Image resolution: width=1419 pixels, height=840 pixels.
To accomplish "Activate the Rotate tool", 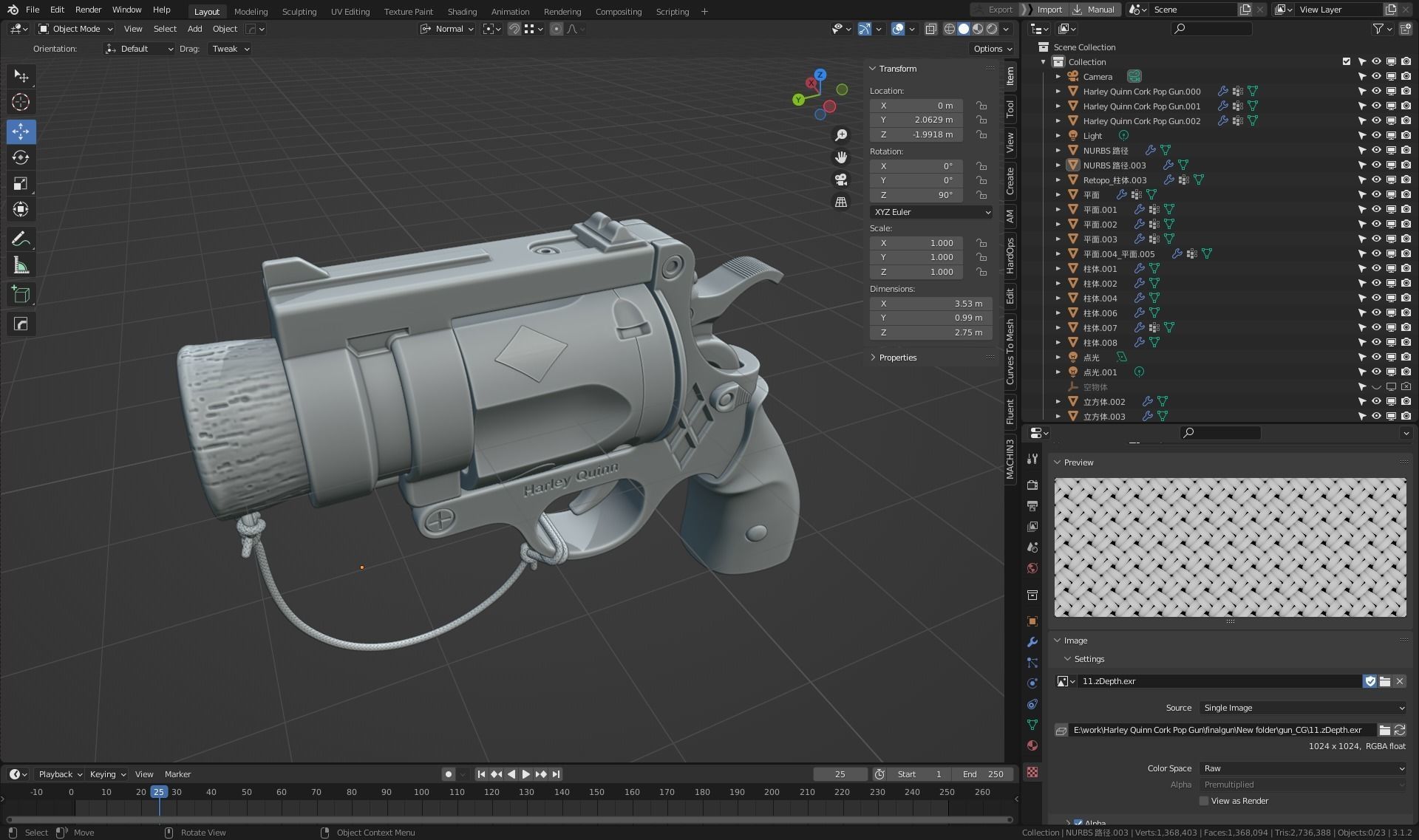I will 21,157.
